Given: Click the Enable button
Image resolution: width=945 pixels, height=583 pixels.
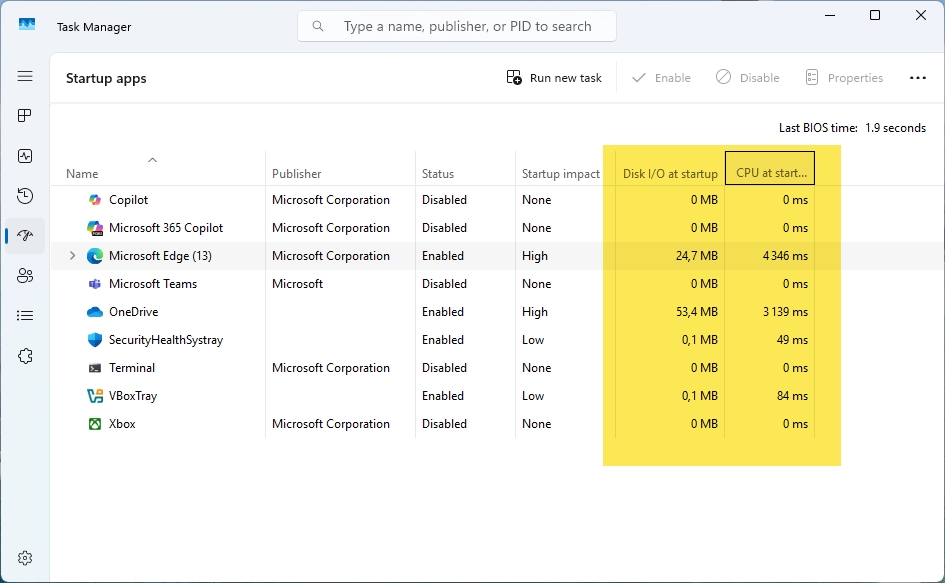Looking at the screenshot, I should coord(661,78).
